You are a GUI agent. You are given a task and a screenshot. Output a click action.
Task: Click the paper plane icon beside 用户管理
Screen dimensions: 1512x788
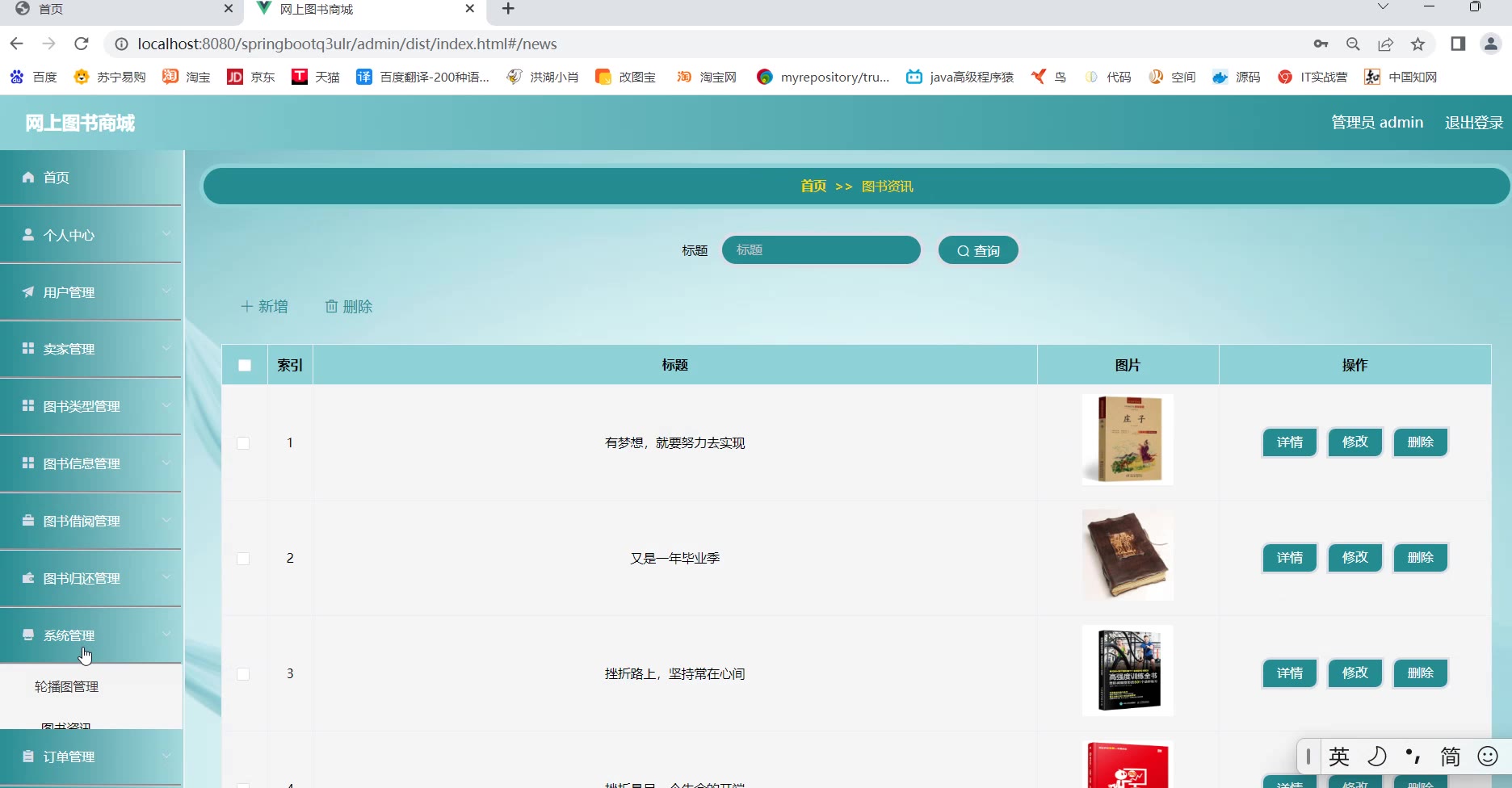click(28, 291)
